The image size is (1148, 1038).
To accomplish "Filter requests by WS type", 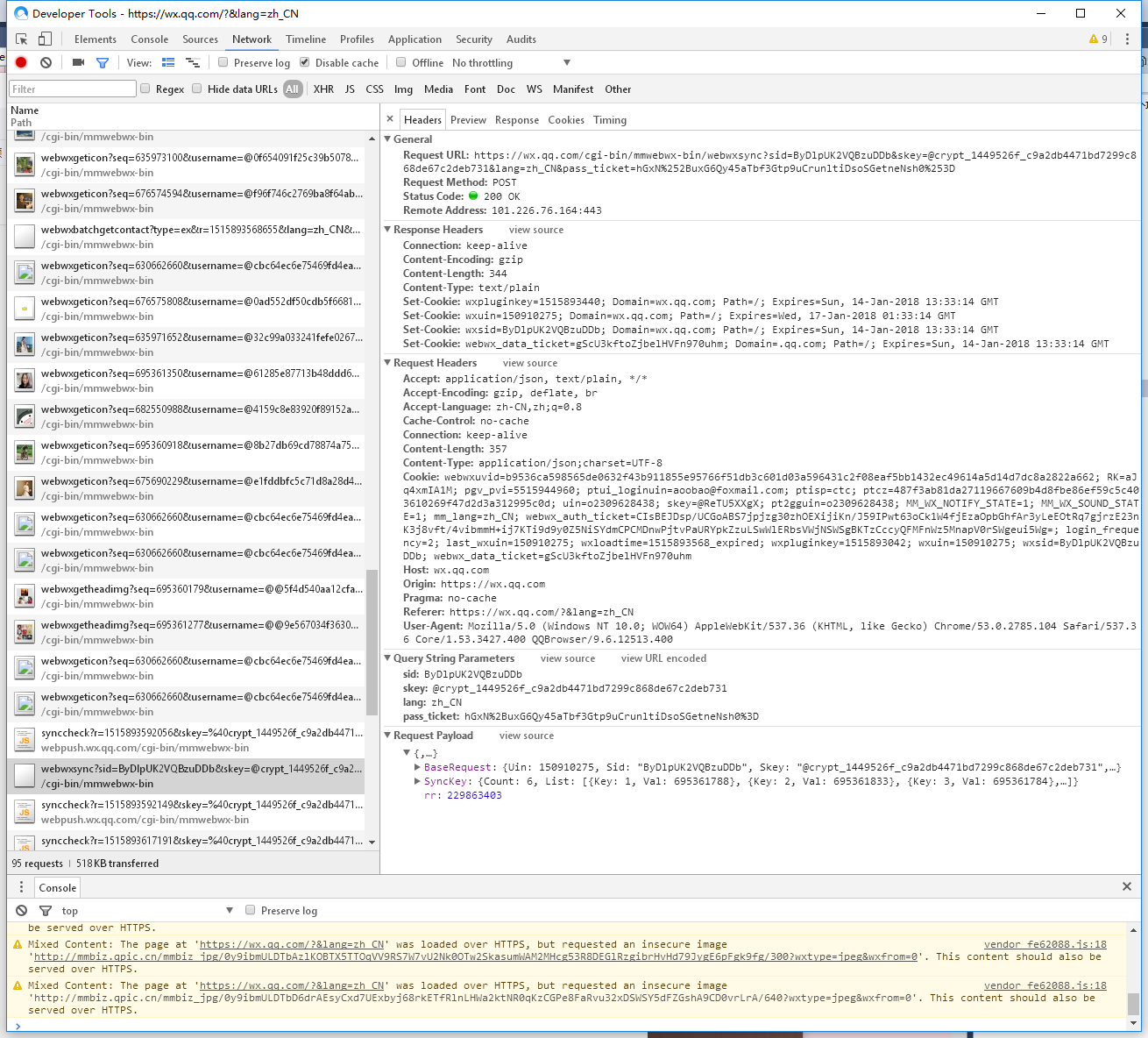I will pos(535,89).
